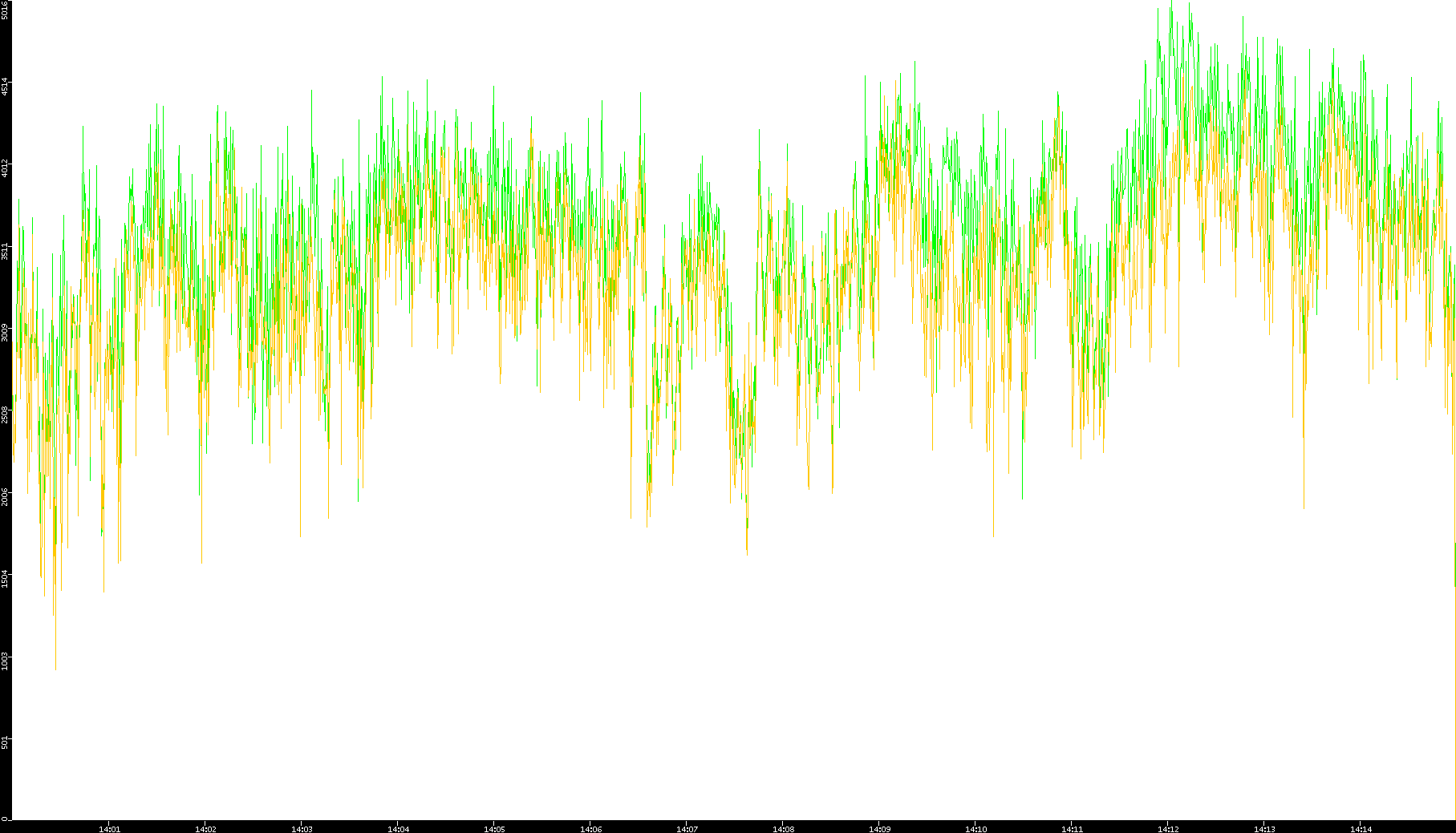Screen dimensions: 1456x833
Task: Click the 2006 label on vertical axis
Action: [6, 495]
